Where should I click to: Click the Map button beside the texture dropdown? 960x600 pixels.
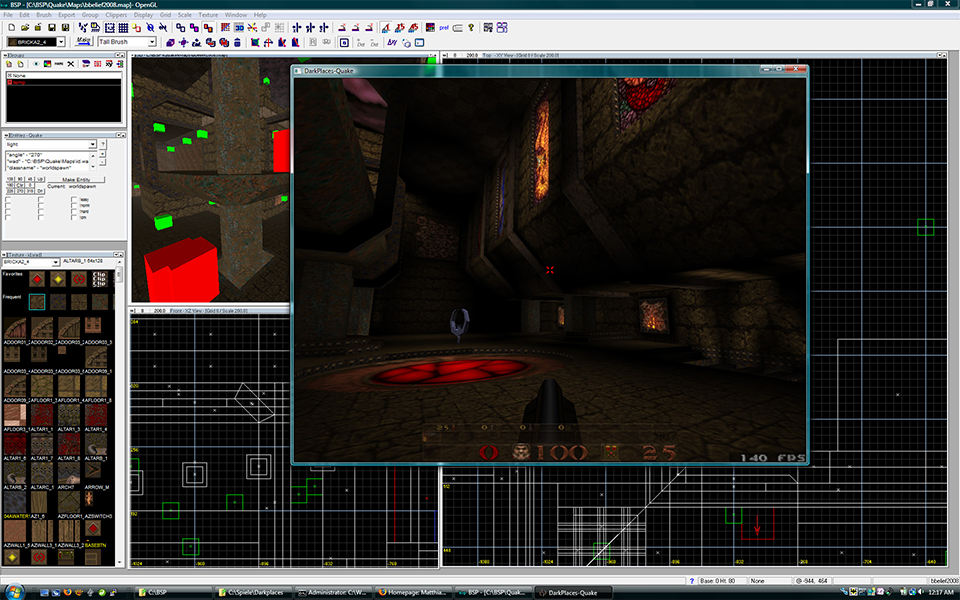[84, 42]
